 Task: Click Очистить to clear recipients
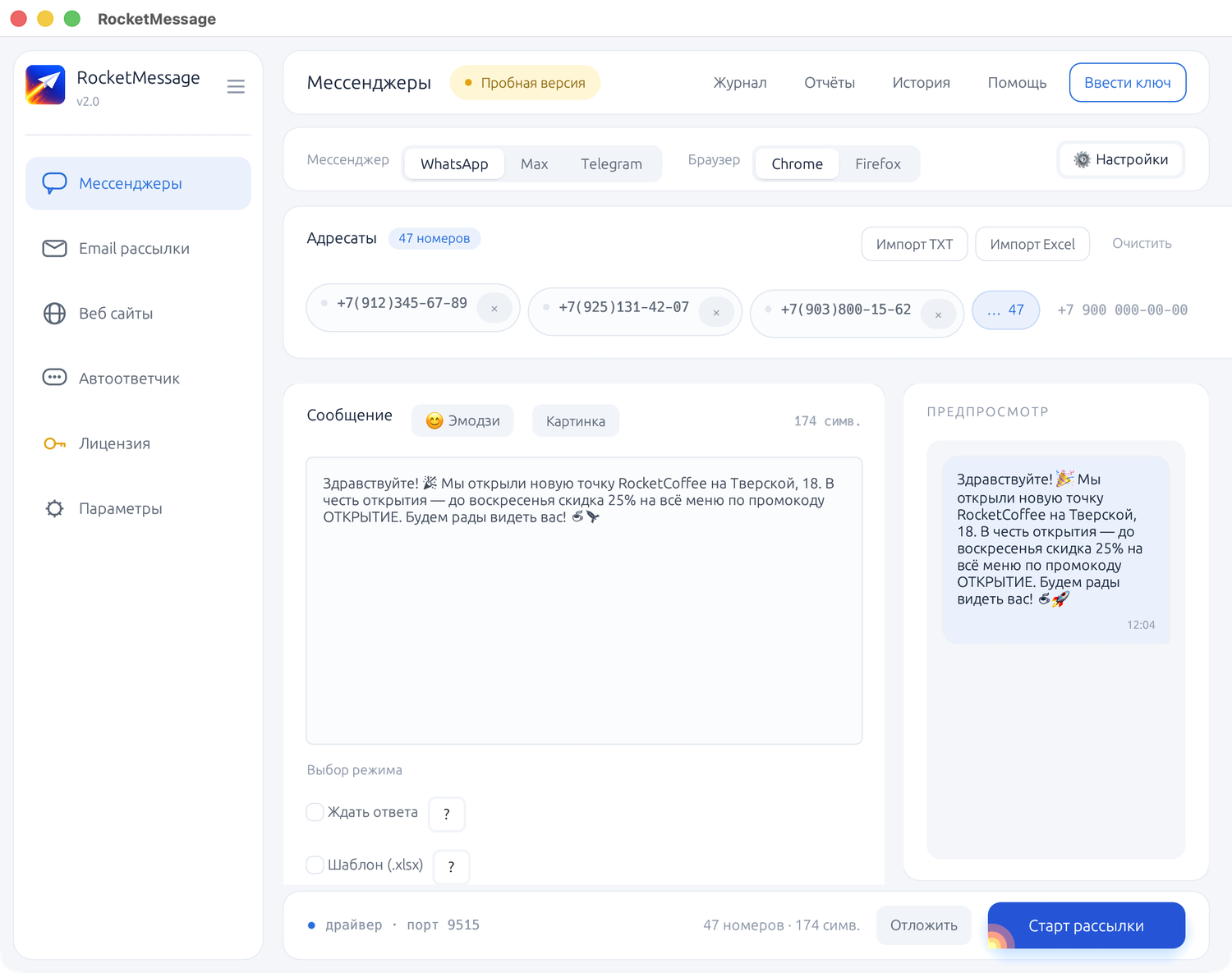(x=1142, y=243)
